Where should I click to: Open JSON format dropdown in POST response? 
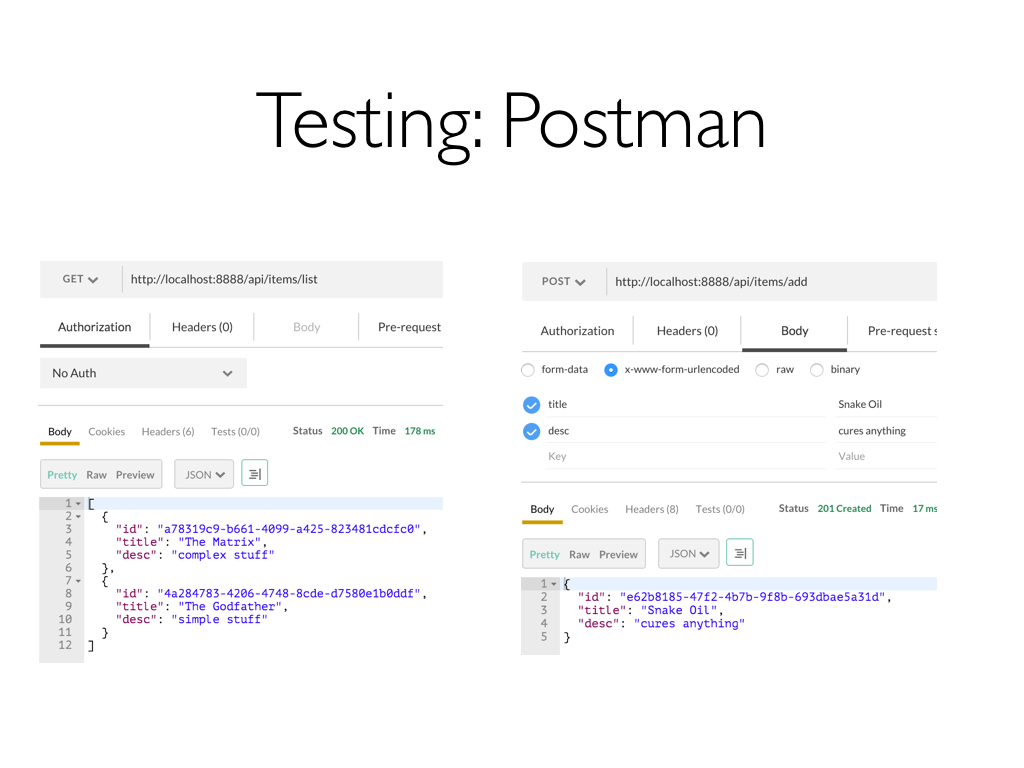[x=688, y=553]
